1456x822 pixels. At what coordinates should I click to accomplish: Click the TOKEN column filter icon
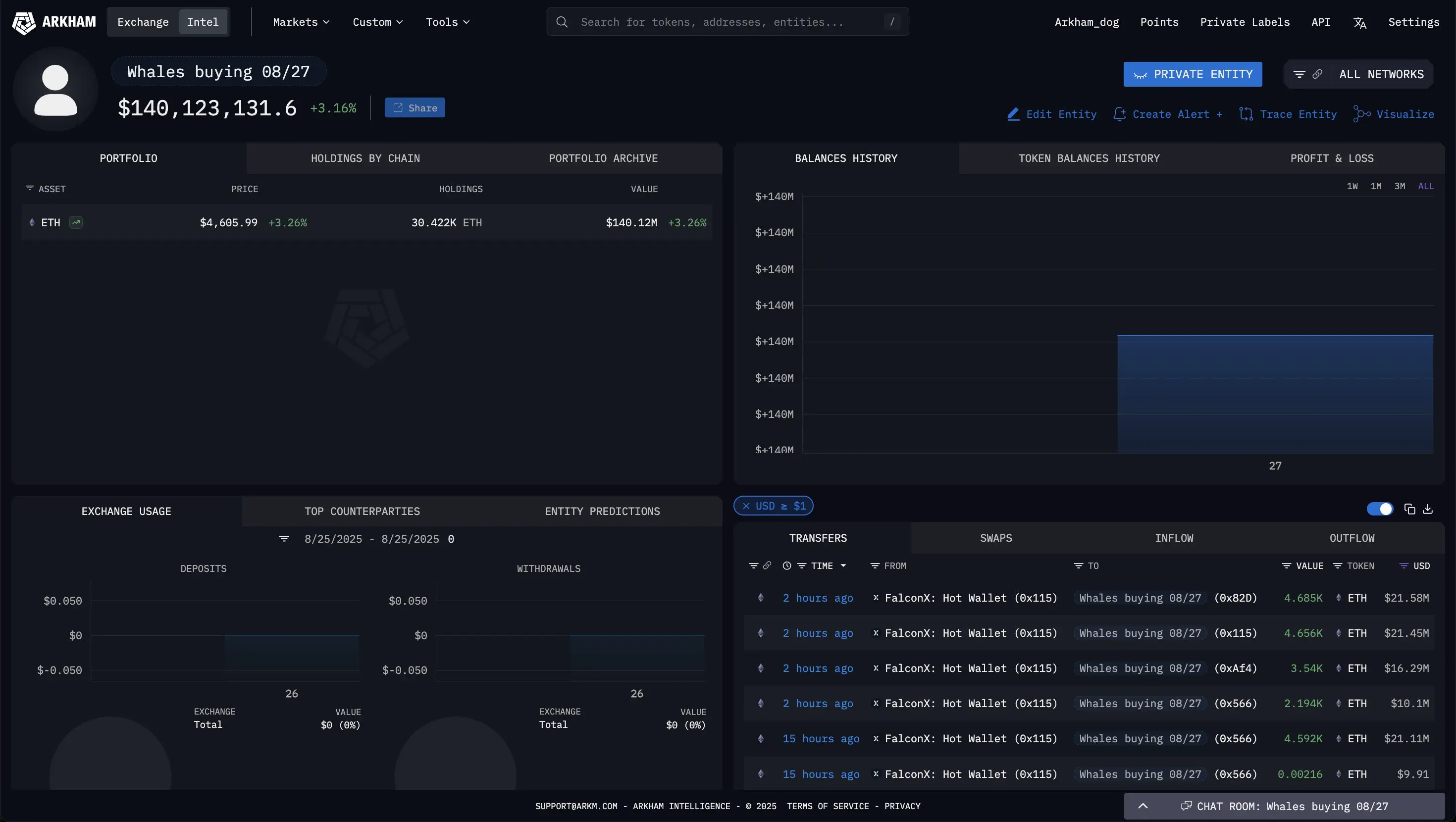click(x=1337, y=566)
